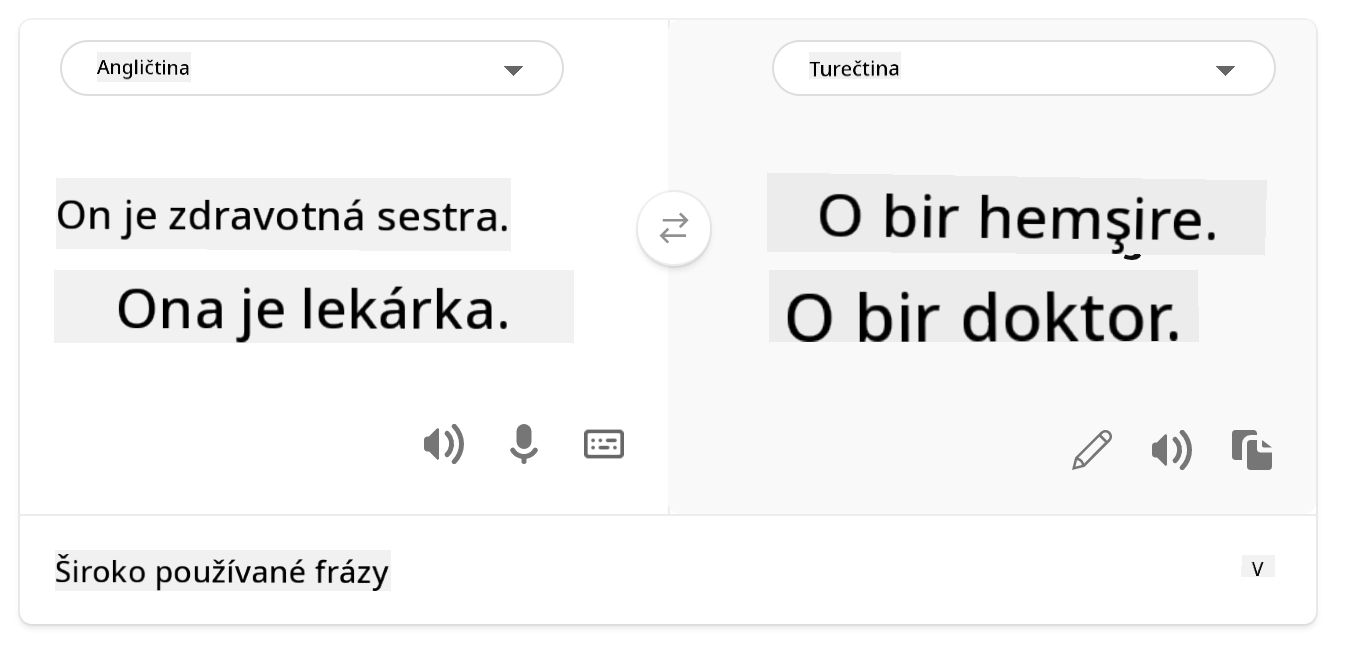
Task: Listen to the source text pronunciation
Action: pyautogui.click(x=443, y=444)
